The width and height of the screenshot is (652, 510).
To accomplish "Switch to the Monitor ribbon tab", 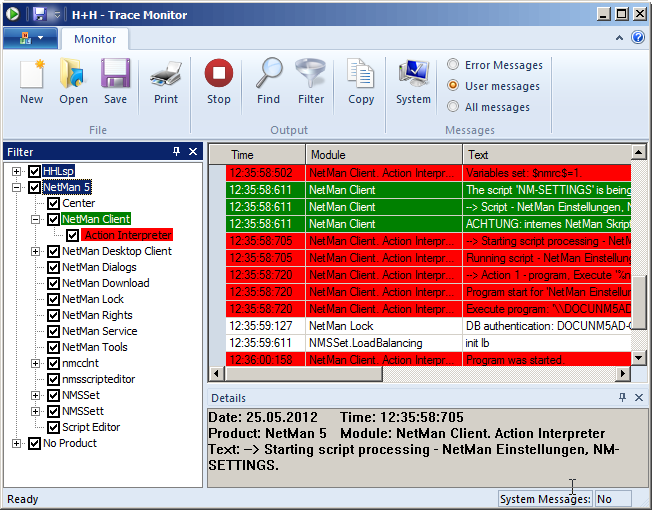I will click(95, 39).
